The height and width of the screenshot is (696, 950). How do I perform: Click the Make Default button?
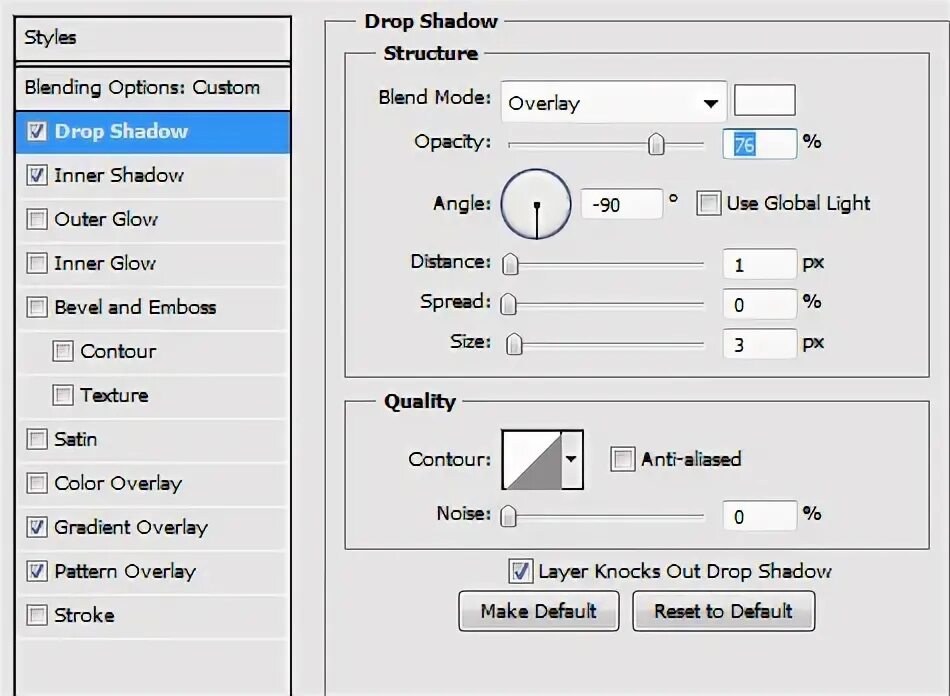[x=539, y=611]
